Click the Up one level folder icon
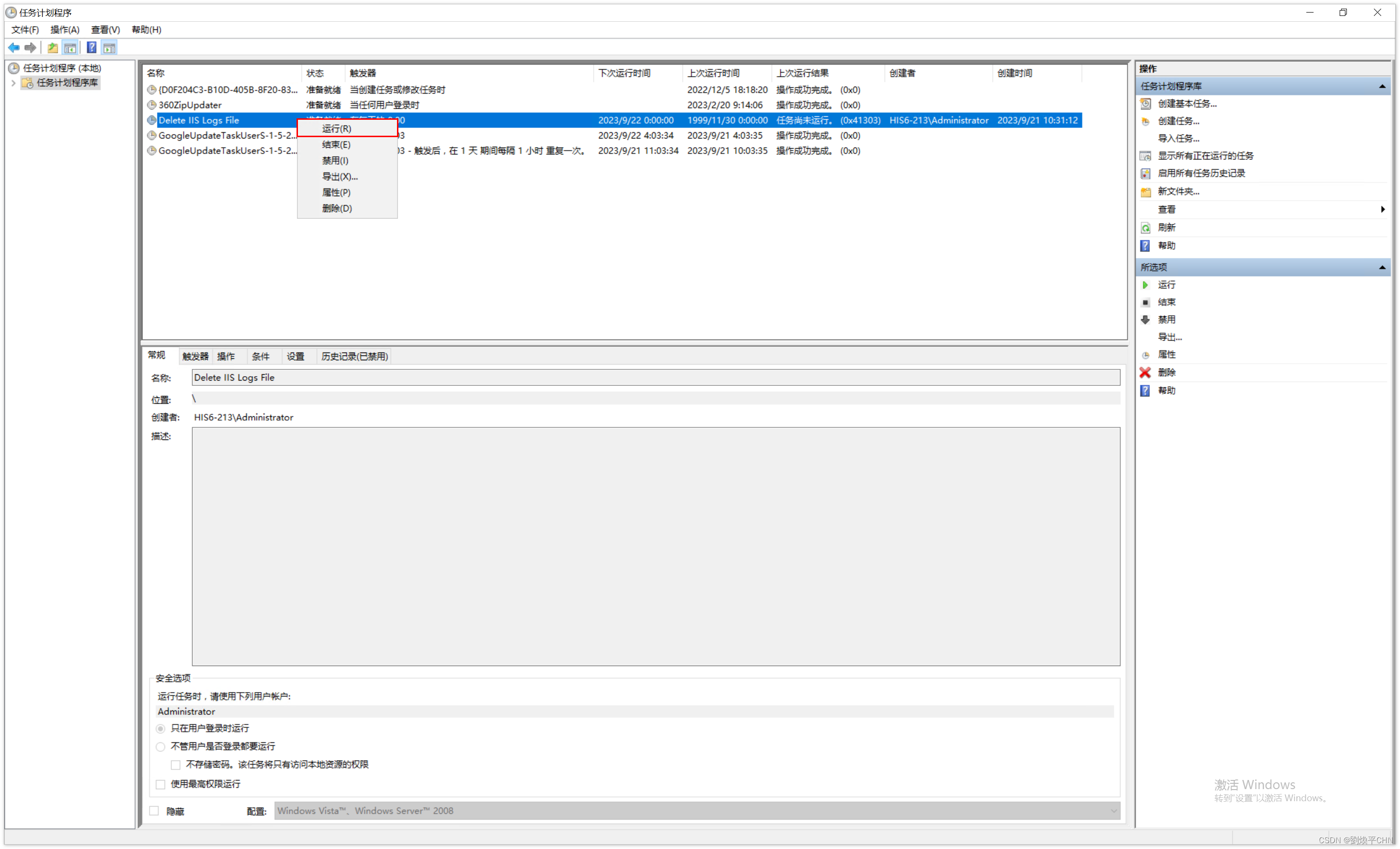The width and height of the screenshot is (1400, 849). coord(53,48)
